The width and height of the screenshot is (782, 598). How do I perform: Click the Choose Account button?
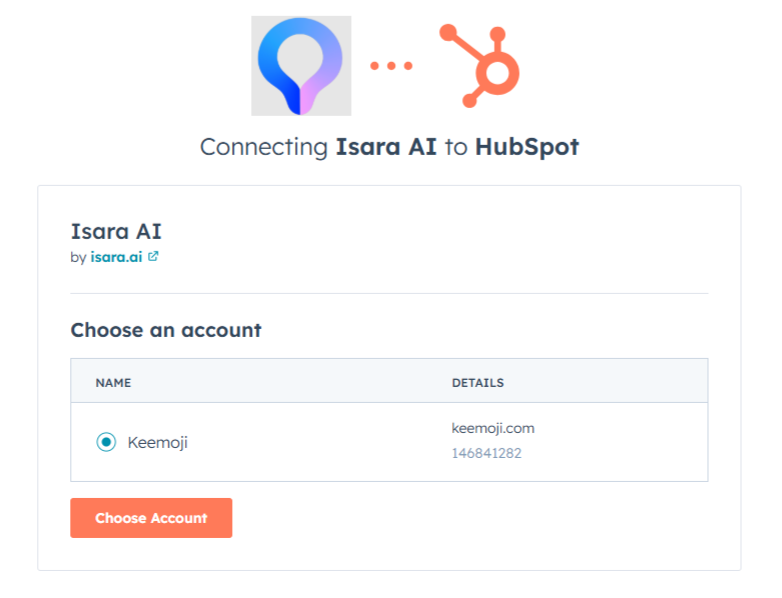151,518
